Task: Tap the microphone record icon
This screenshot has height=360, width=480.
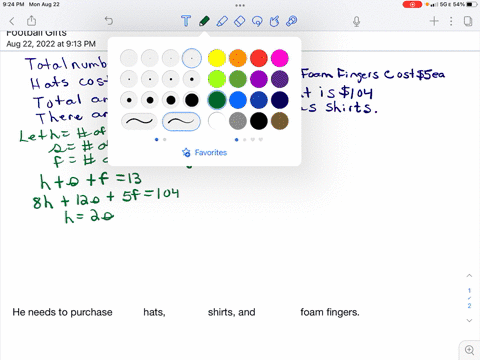Action: (x=356, y=22)
